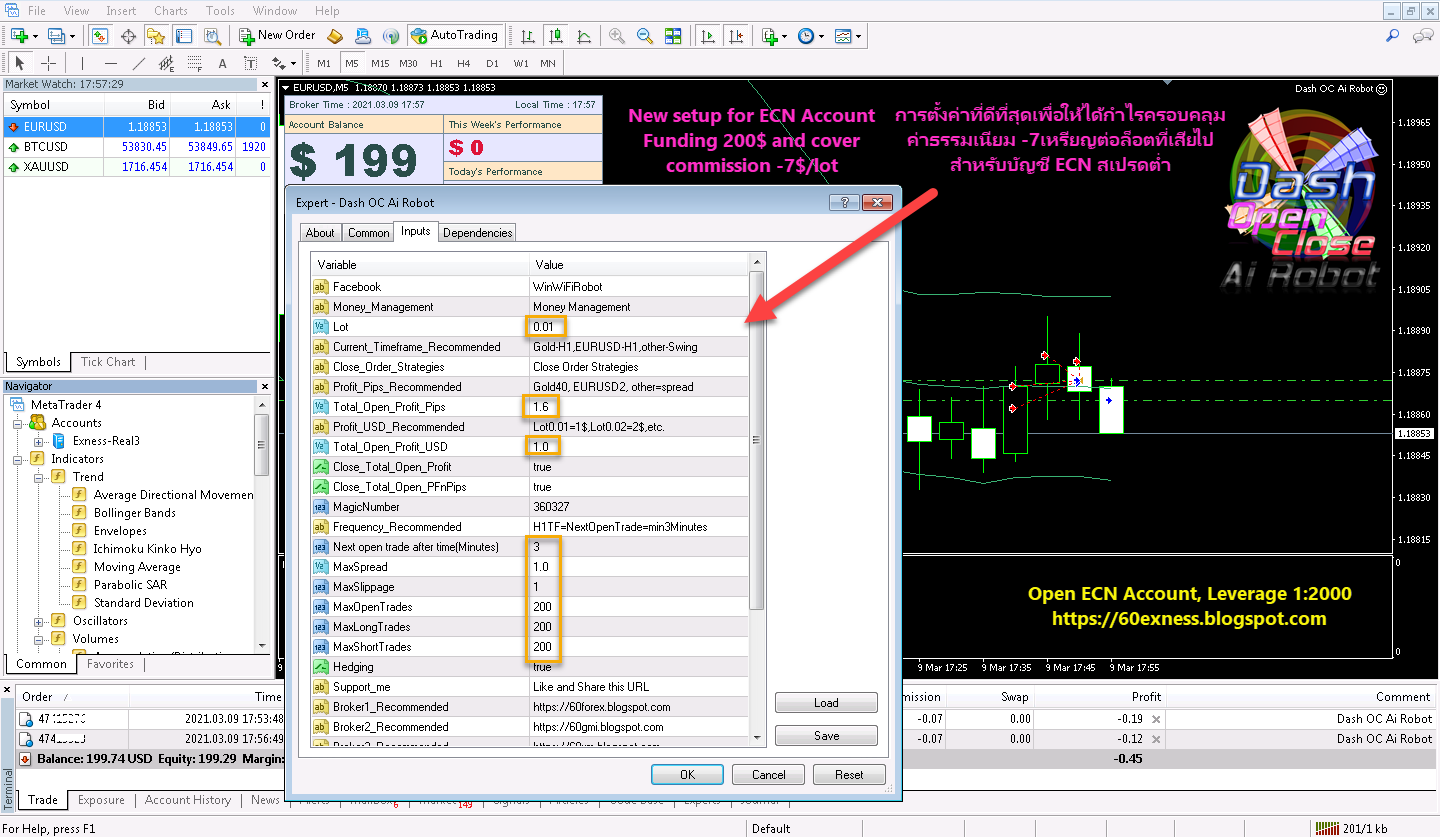Toggle the Market Watch panel icon
Image resolution: width=1440 pixels, height=837 pixels.
pyautogui.click(x=100, y=36)
